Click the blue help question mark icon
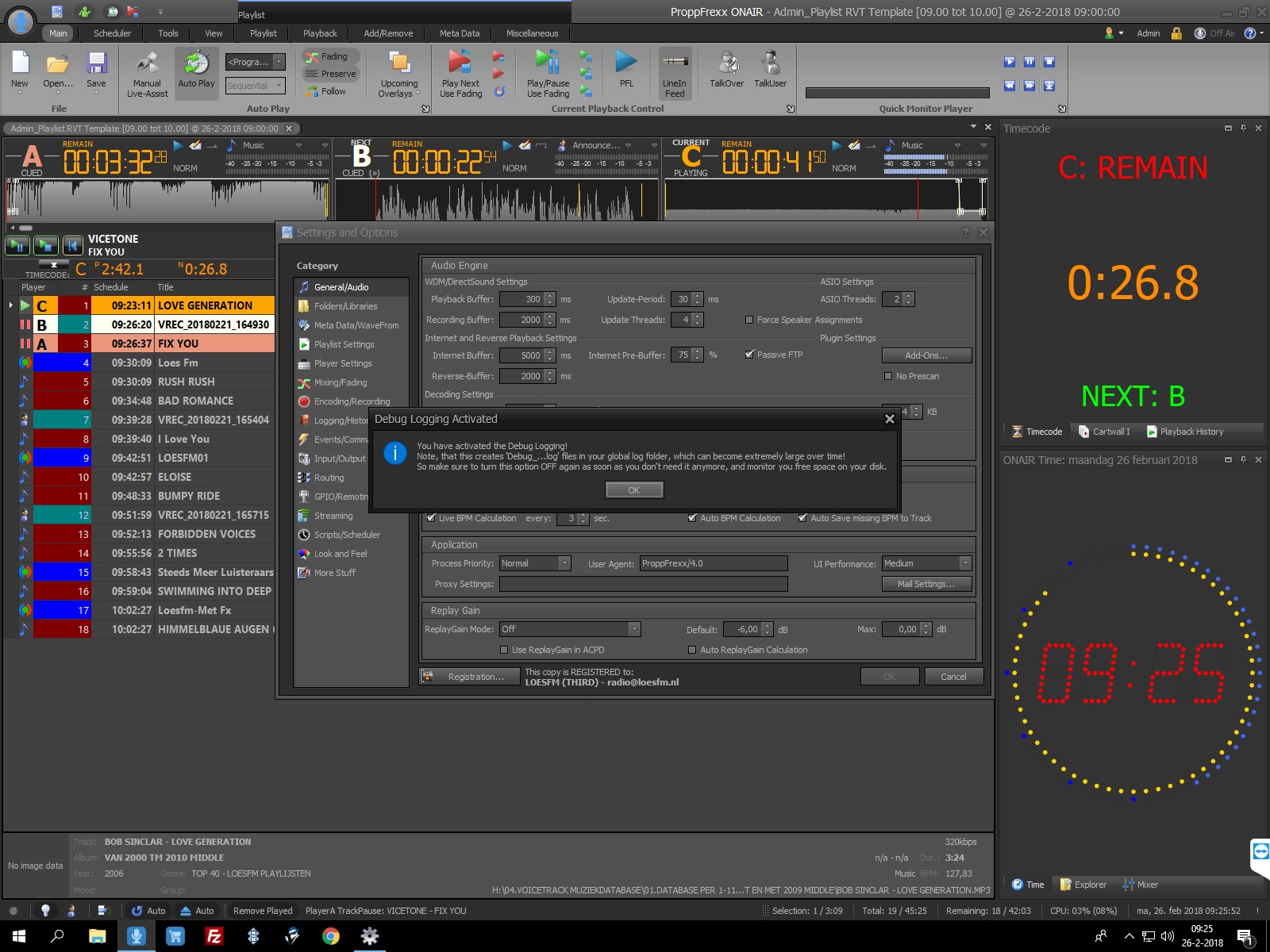1270x952 pixels. [x=1250, y=33]
